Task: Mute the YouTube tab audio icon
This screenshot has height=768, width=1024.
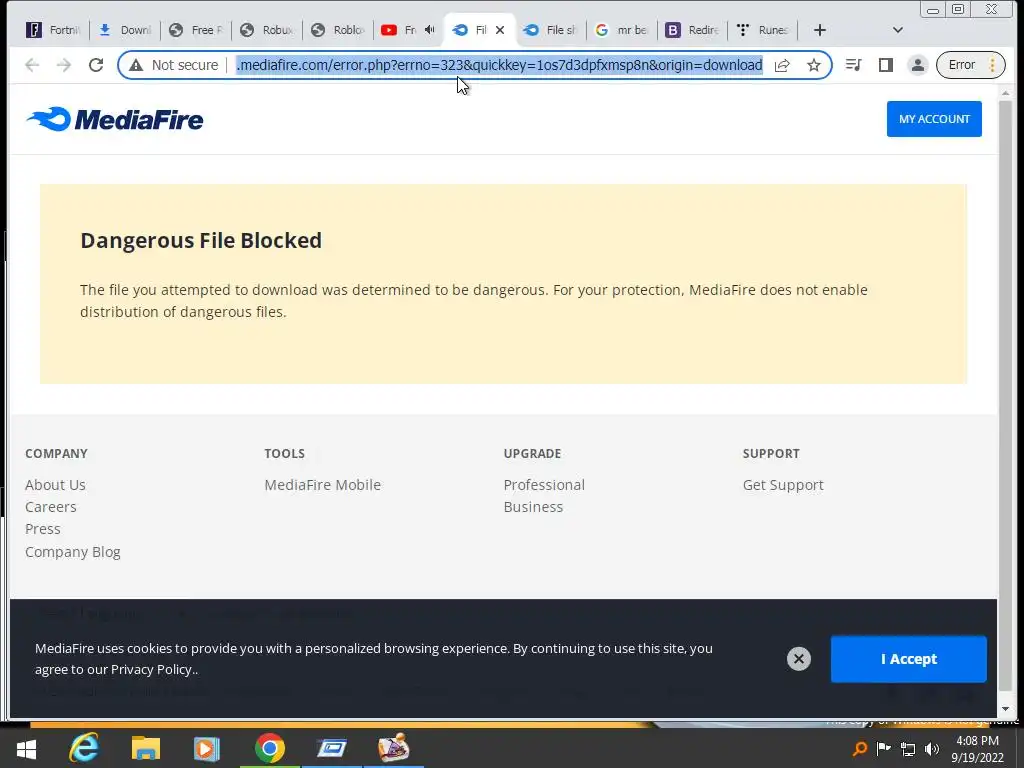Action: 430,29
